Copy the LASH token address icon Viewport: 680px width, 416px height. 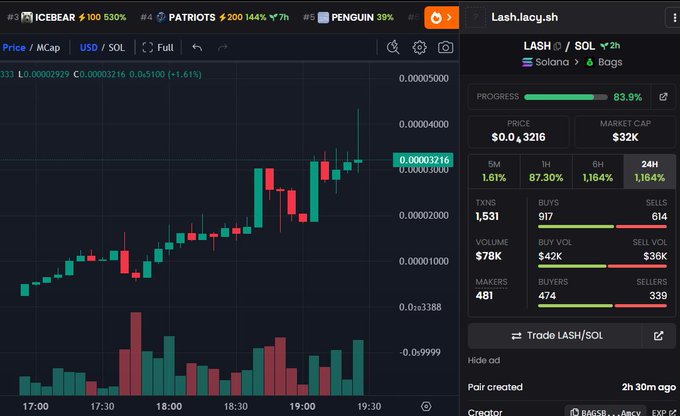pos(557,46)
